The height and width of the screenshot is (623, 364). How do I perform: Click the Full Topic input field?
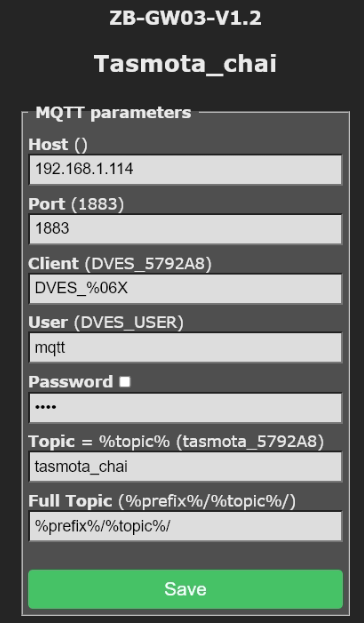pos(185,526)
